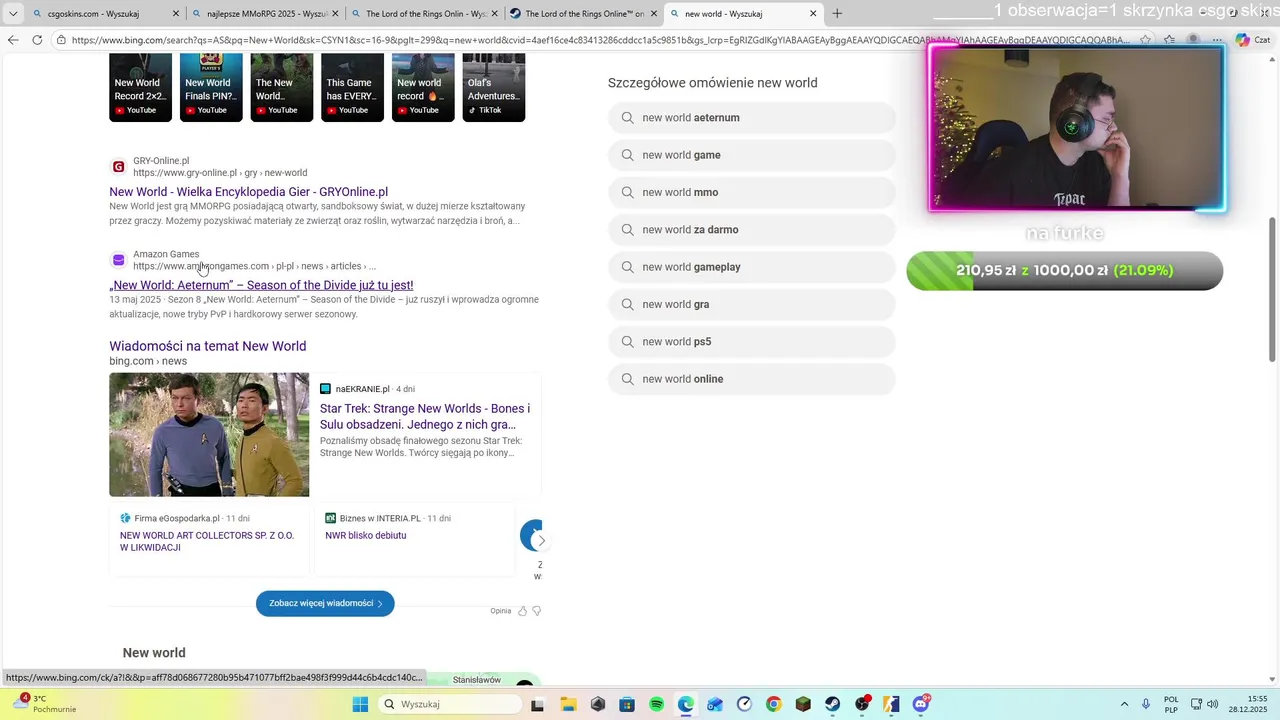This screenshot has width=1280, height=720.
Task: Open NEW WORLD ART COLLECTORS news card
Action: 207,541
